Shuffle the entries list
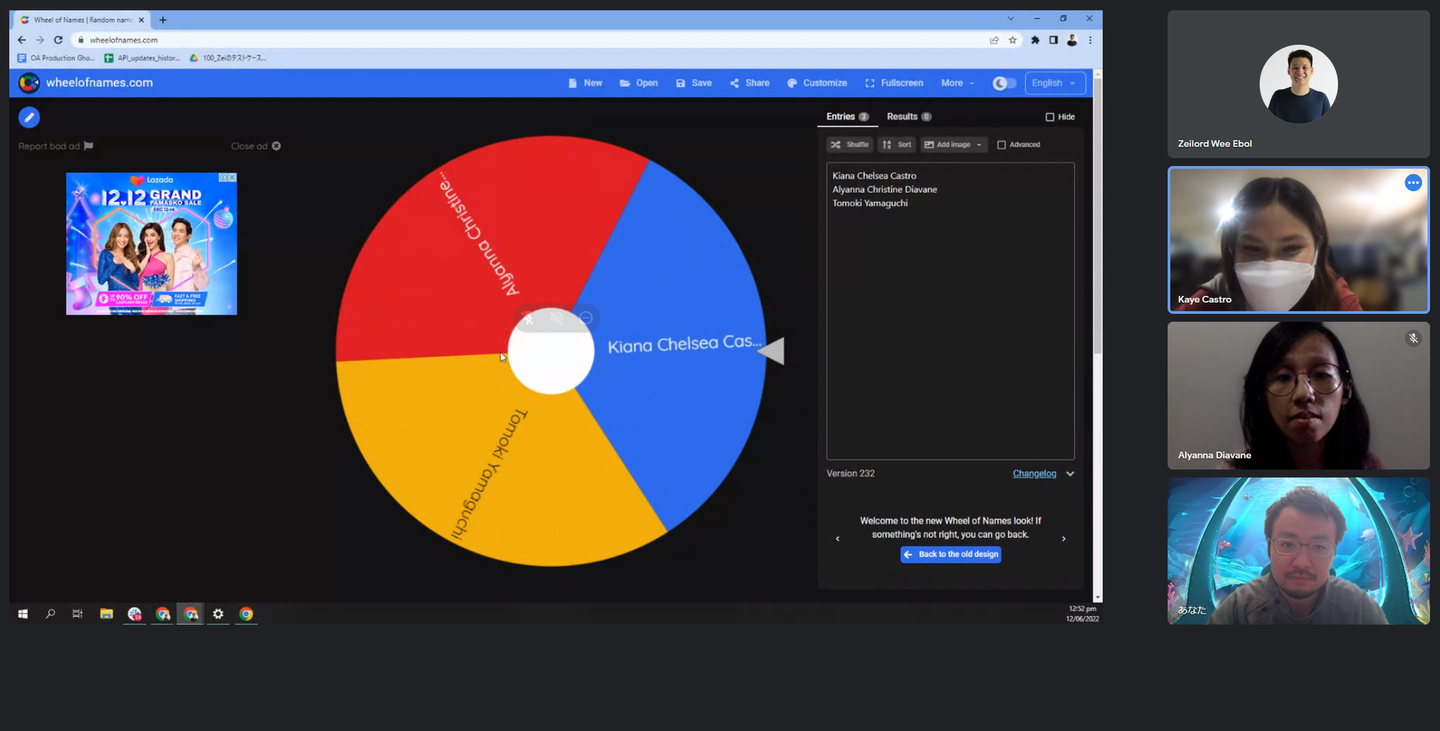The width and height of the screenshot is (1440, 731). [849, 145]
